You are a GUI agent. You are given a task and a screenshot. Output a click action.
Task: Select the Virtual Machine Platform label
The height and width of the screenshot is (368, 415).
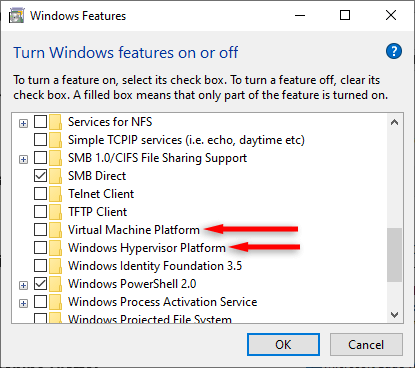134,230
